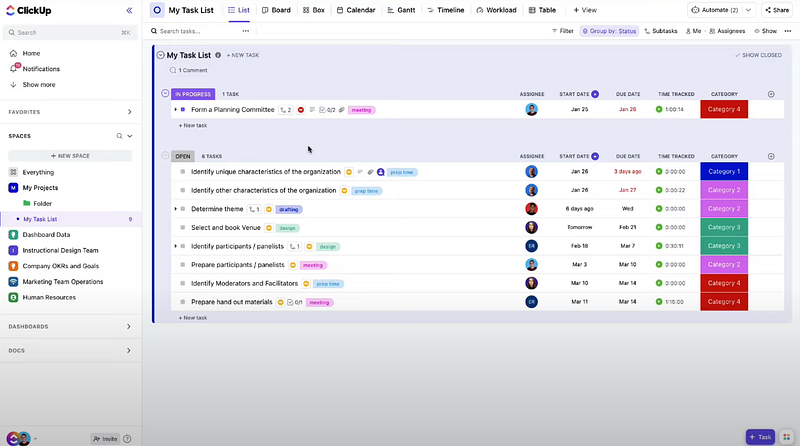Expand the Docs section
Viewport: 800px width, 446px height.
(x=129, y=351)
